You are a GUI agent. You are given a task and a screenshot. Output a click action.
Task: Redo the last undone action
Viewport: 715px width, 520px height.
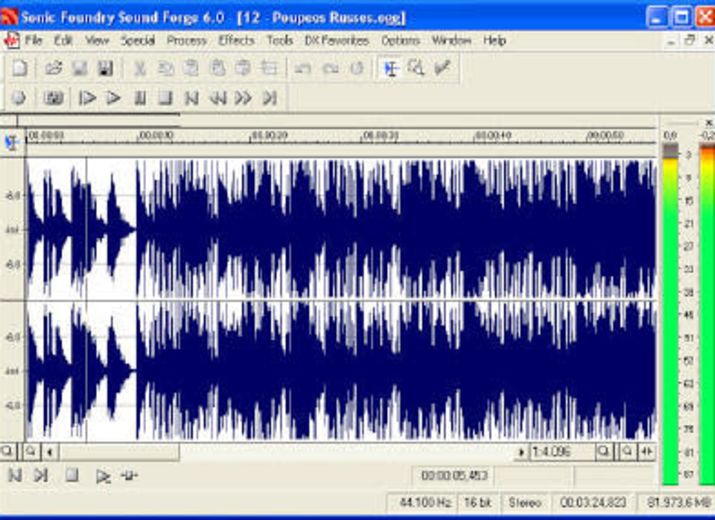(330, 68)
